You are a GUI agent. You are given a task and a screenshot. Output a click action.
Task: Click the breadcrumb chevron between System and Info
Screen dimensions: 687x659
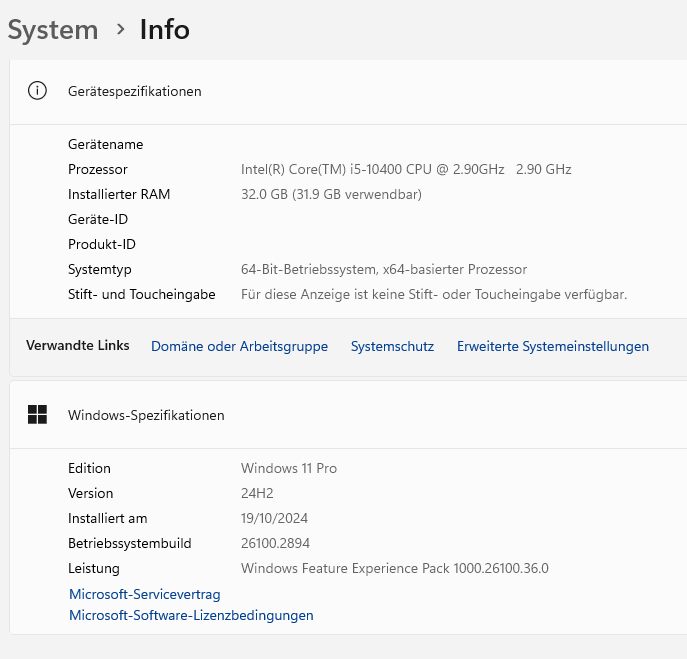coord(120,30)
